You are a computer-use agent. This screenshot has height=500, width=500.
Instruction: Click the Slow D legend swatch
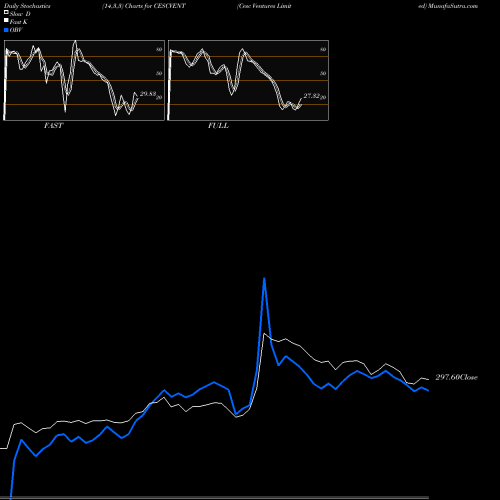[x=6, y=12]
